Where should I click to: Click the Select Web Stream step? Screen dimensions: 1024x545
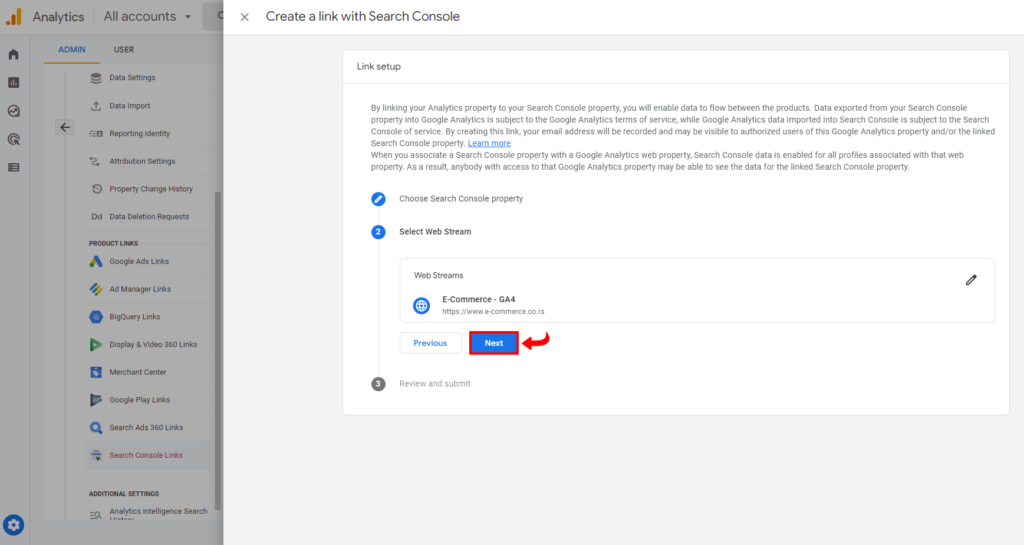pyautogui.click(x=435, y=232)
